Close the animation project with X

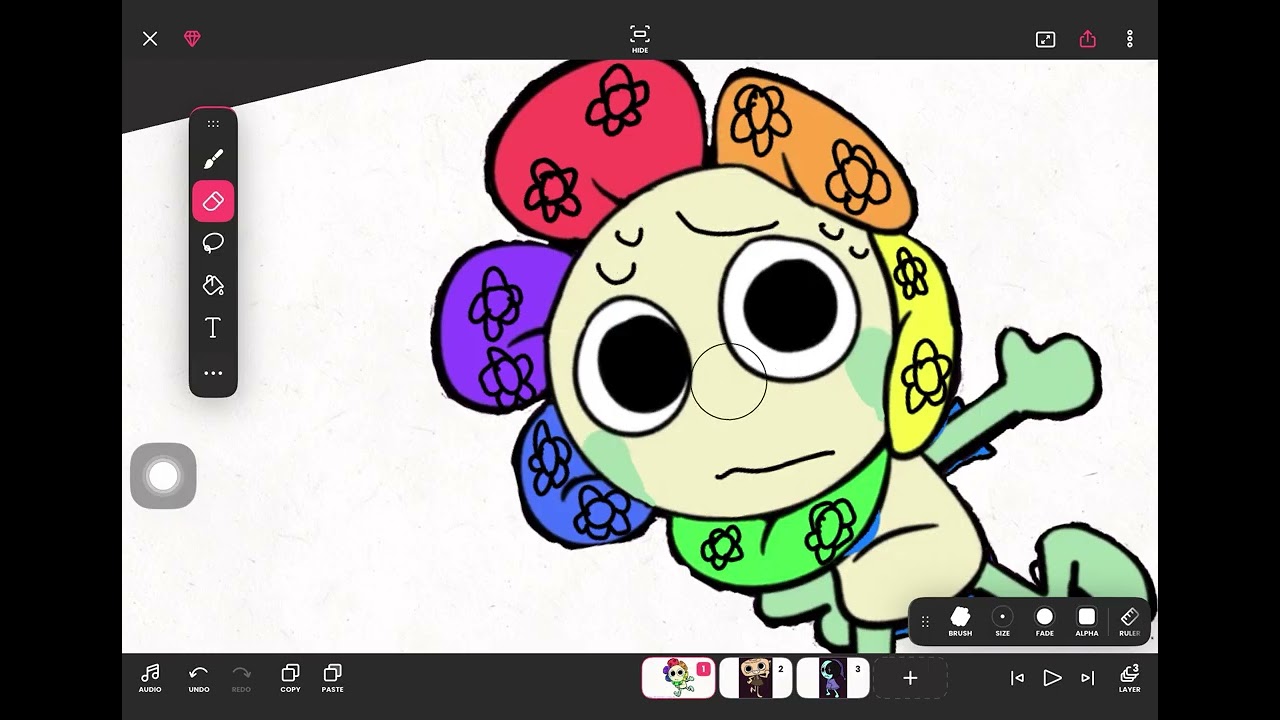pyautogui.click(x=150, y=39)
